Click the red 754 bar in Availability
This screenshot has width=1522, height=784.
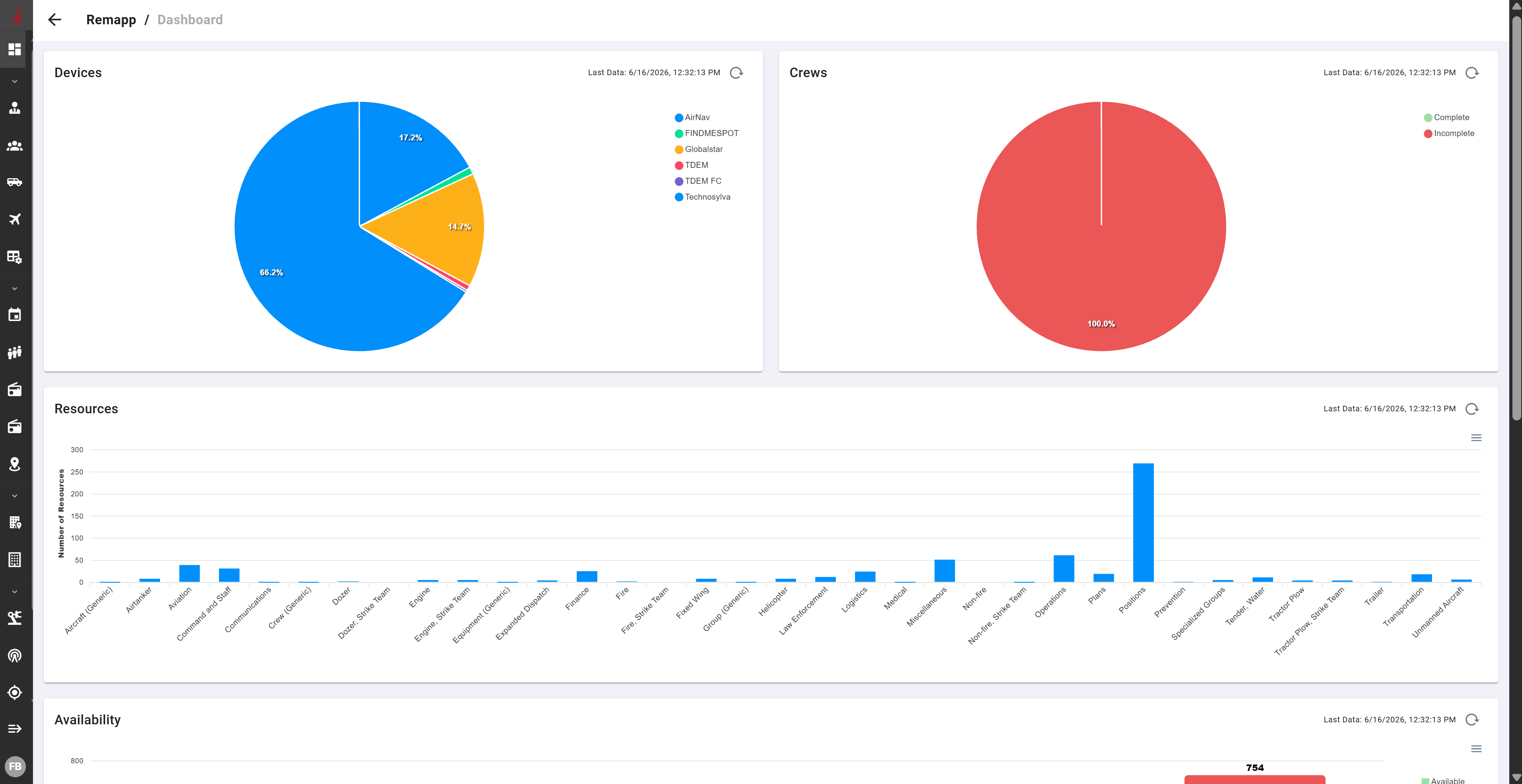click(1255, 779)
